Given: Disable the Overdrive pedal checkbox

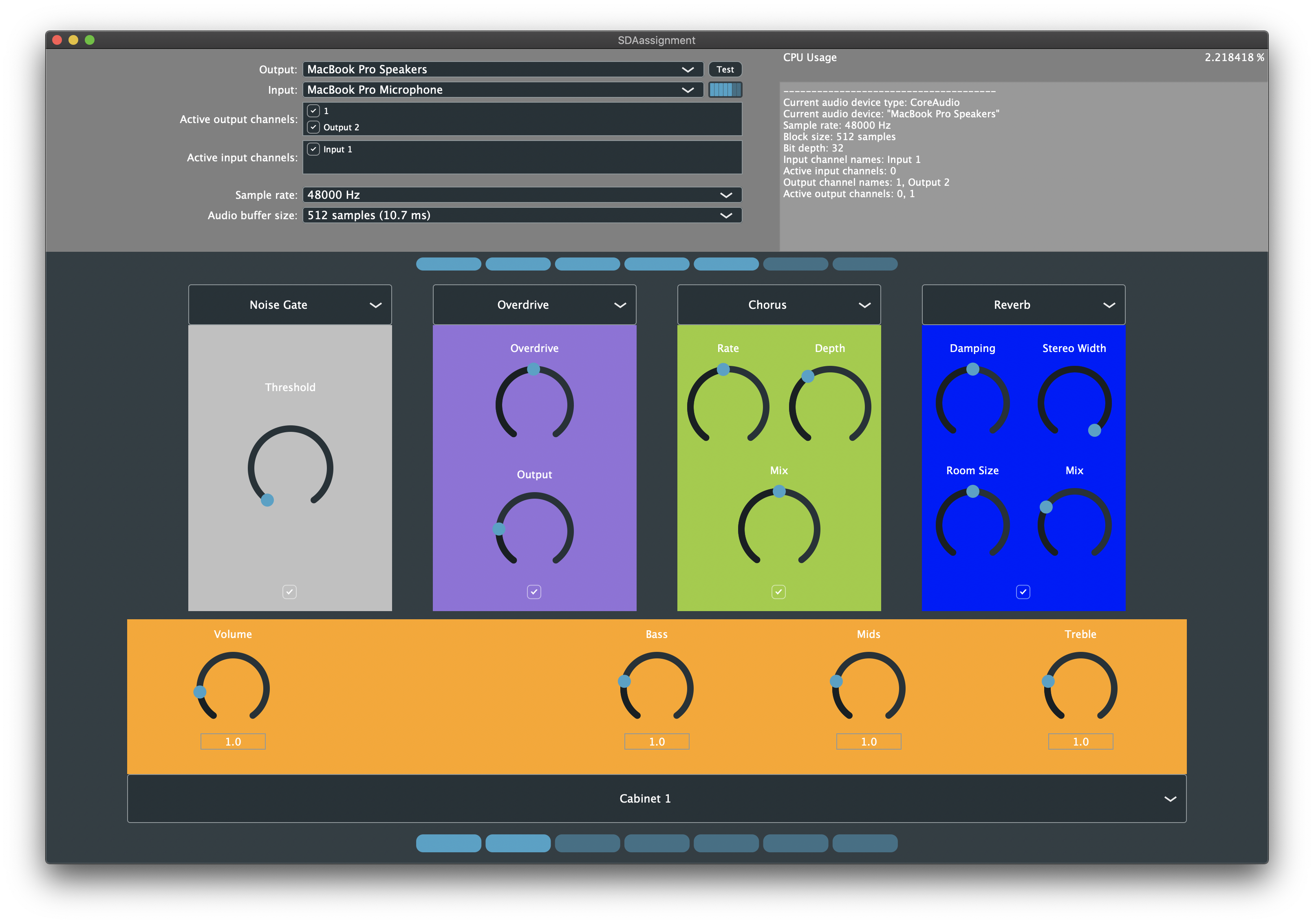Looking at the screenshot, I should (x=534, y=592).
